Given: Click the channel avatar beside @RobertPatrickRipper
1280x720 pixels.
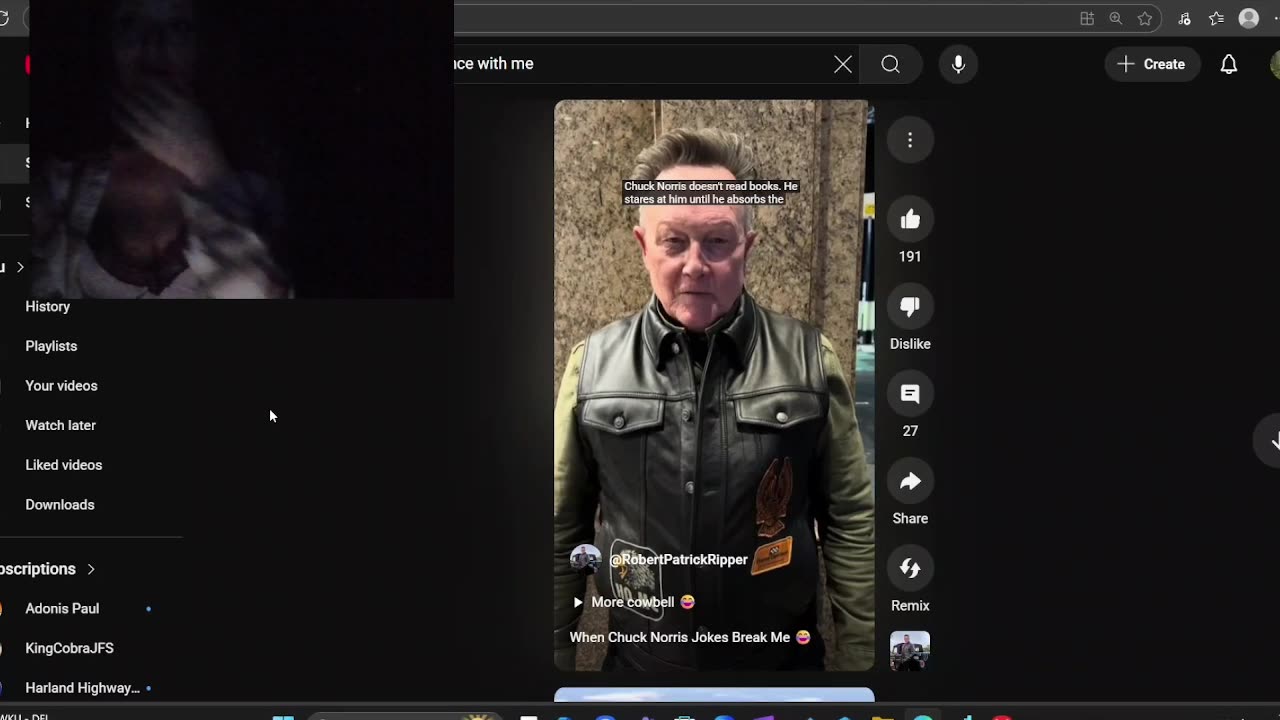Looking at the screenshot, I should pos(585,560).
